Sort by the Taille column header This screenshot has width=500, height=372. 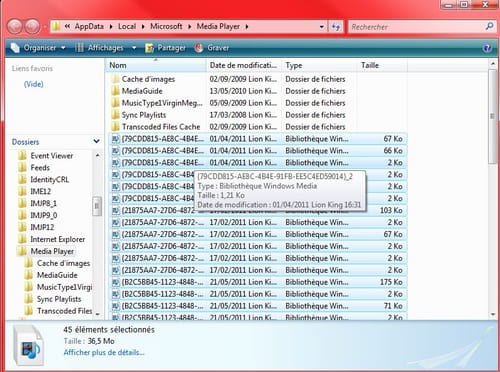tap(383, 65)
